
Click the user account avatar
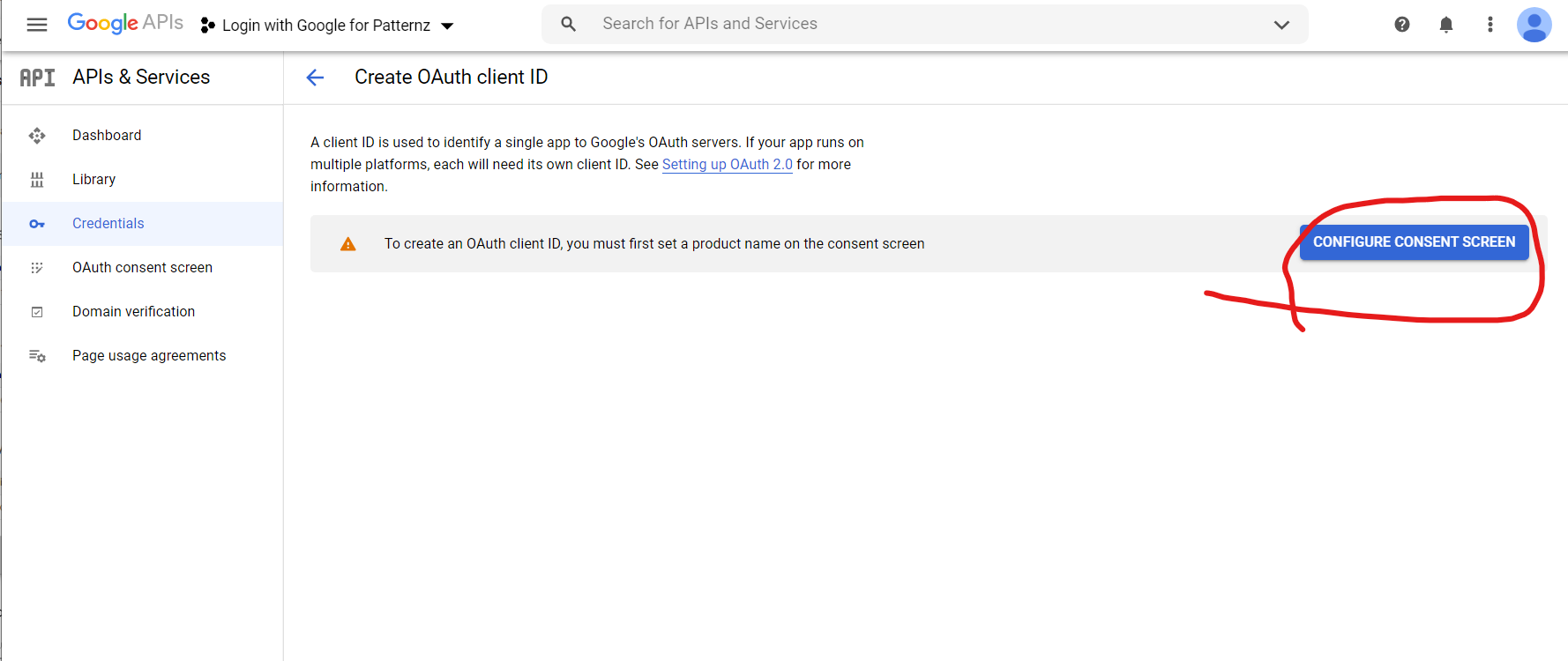1534,25
